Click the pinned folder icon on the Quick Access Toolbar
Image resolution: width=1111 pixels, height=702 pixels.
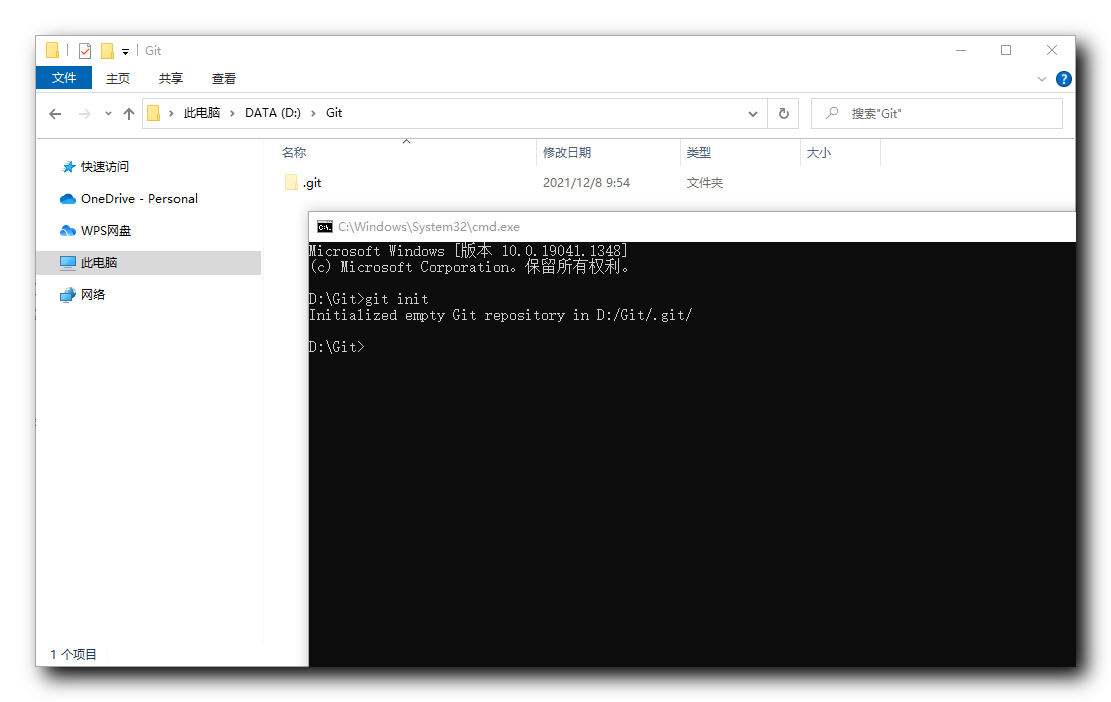(51, 50)
